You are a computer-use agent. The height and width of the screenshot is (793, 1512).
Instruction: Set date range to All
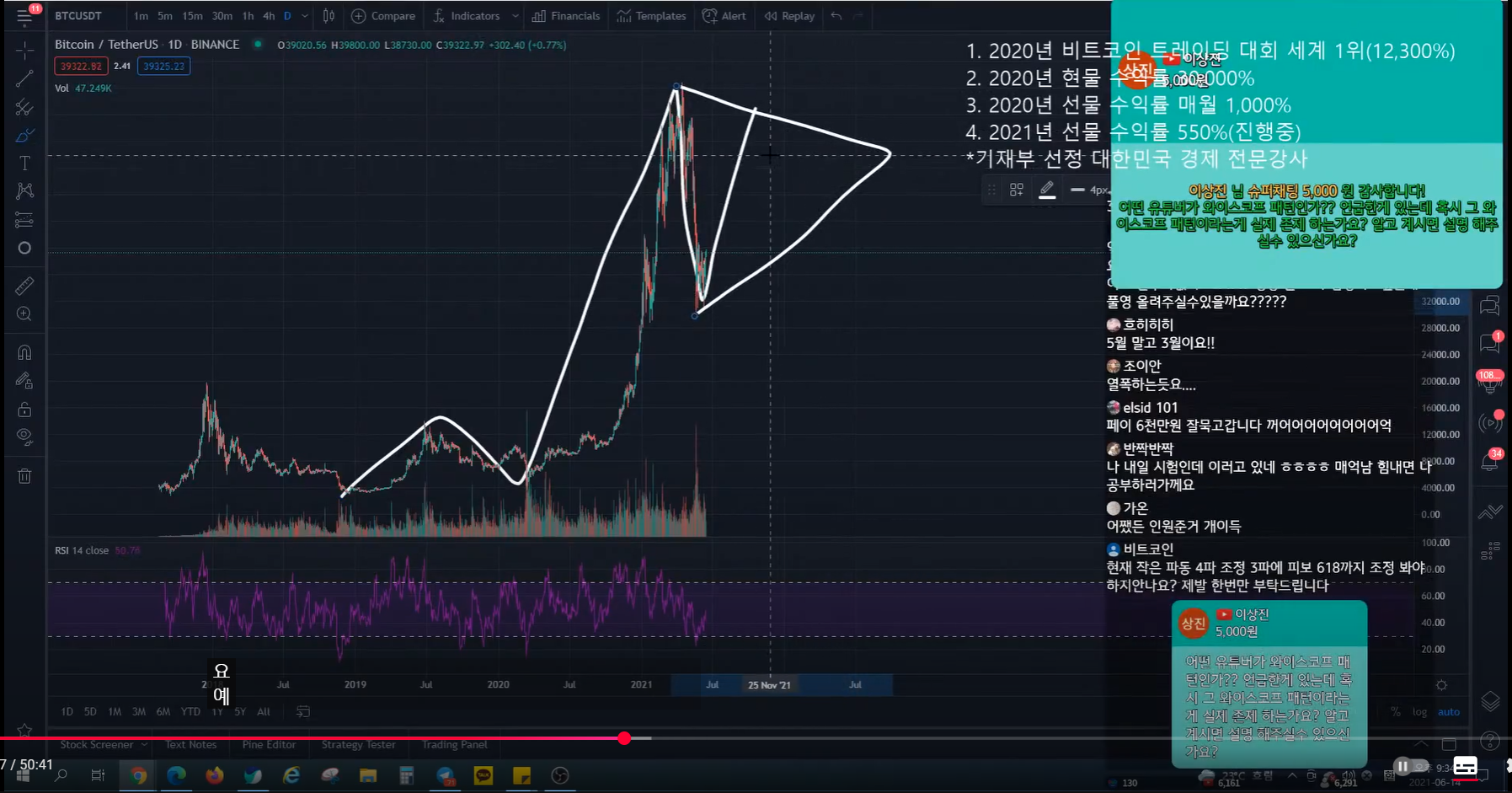click(x=264, y=712)
